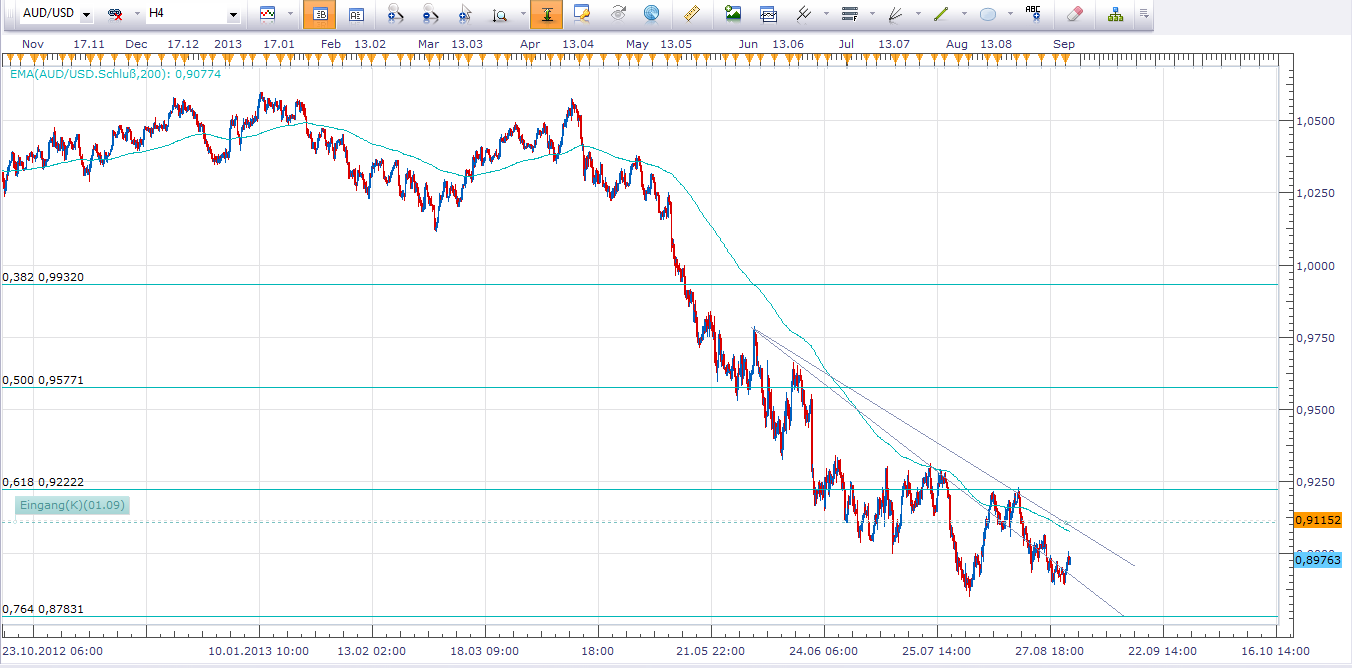Select the eraser tool
The image size is (1352, 668).
coord(1074,15)
